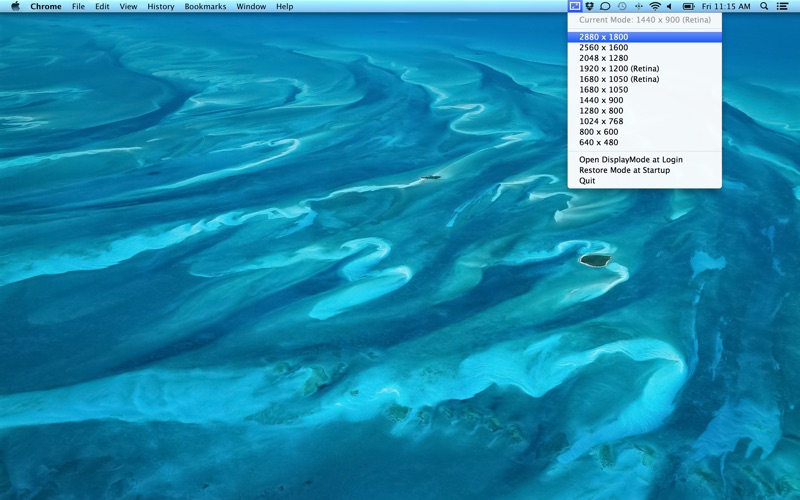Image resolution: width=800 pixels, height=500 pixels.
Task: Click the clock showing Fri 11:15 AM
Action: click(x=726, y=6)
